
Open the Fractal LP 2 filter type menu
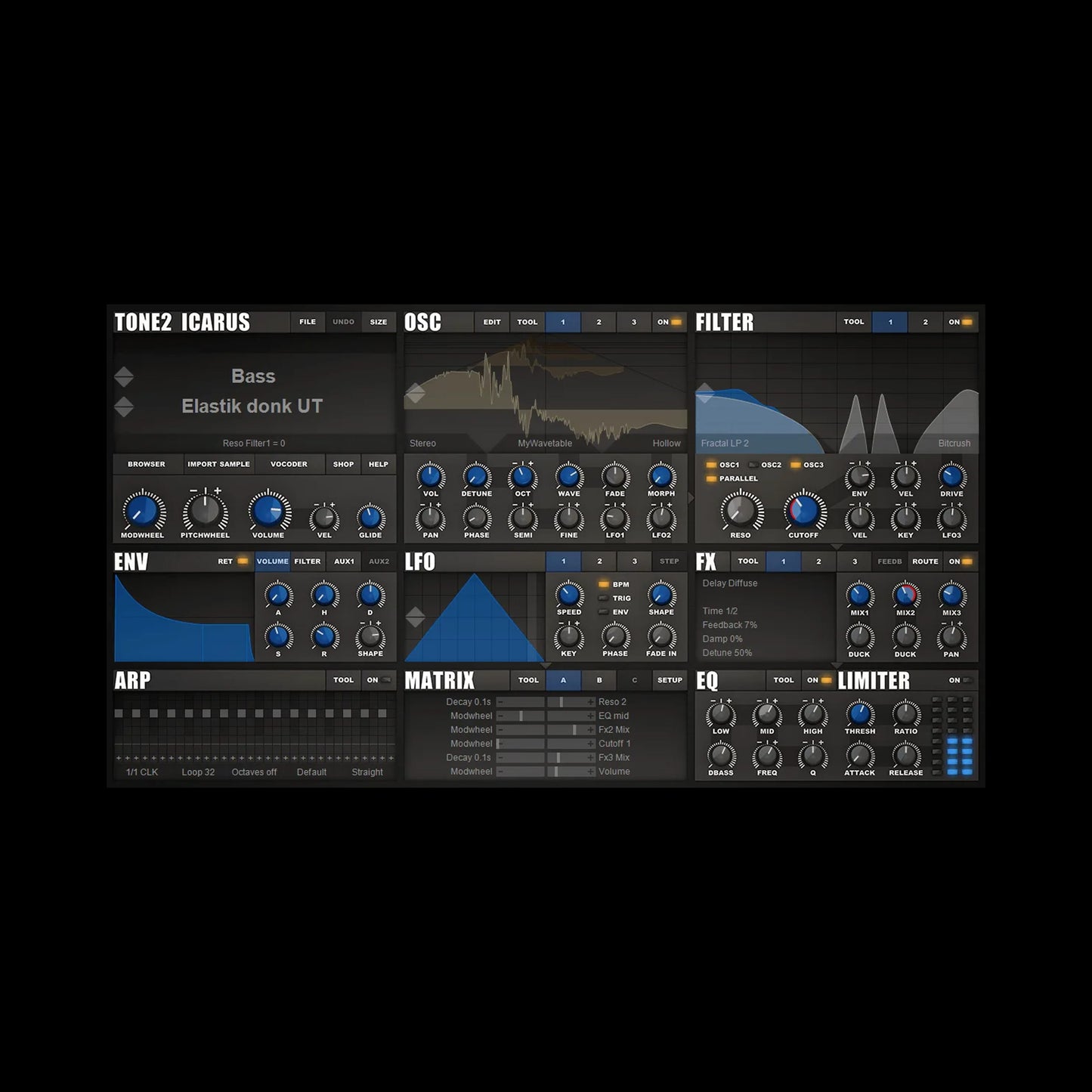click(725, 444)
